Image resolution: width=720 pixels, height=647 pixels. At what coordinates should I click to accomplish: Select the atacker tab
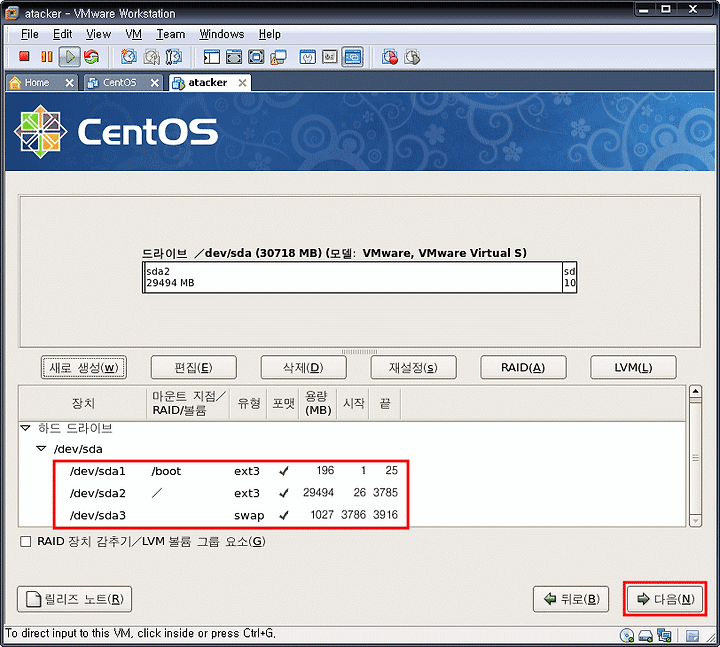coord(209,83)
